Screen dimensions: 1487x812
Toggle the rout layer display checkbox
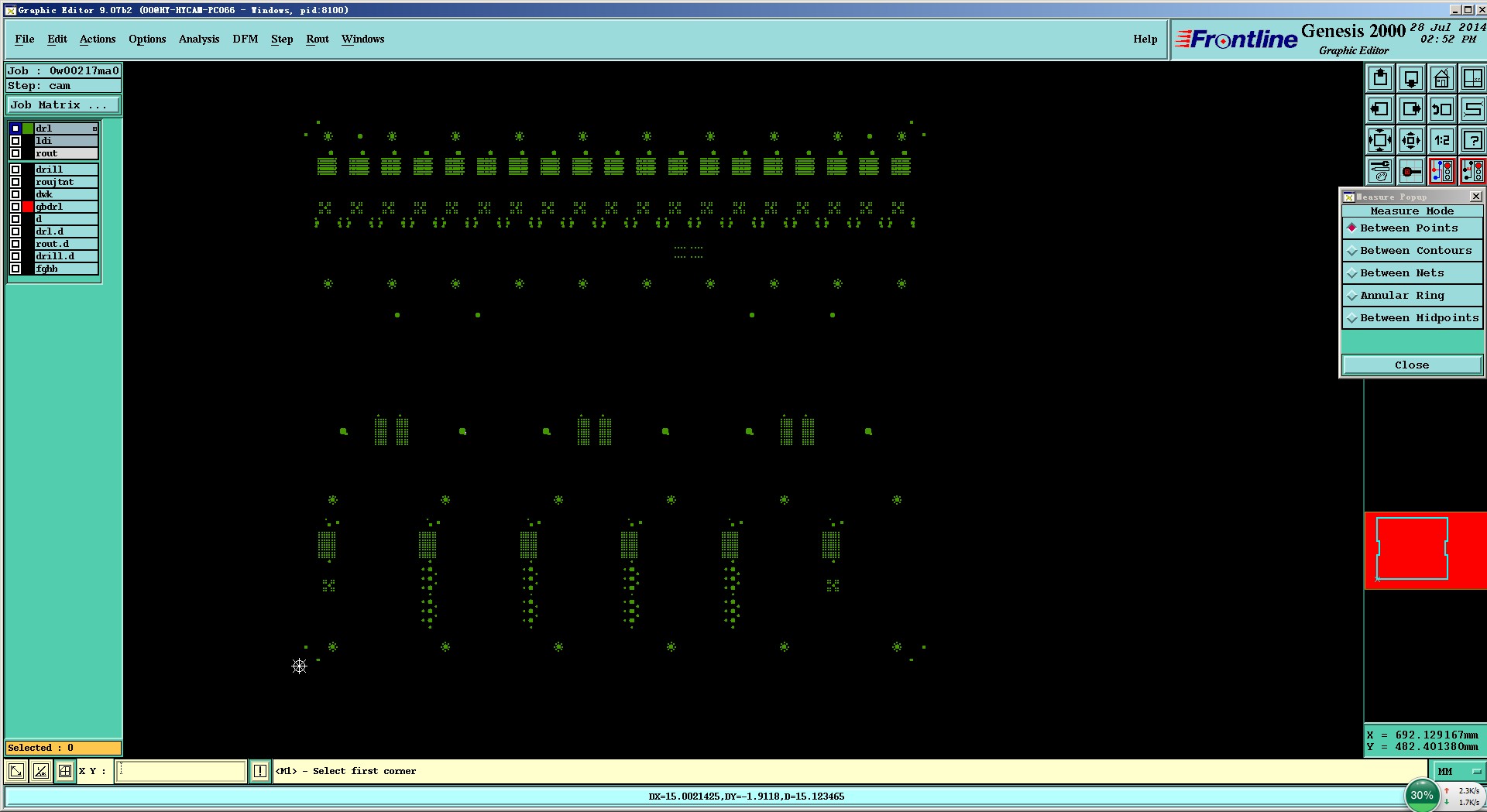[x=15, y=153]
